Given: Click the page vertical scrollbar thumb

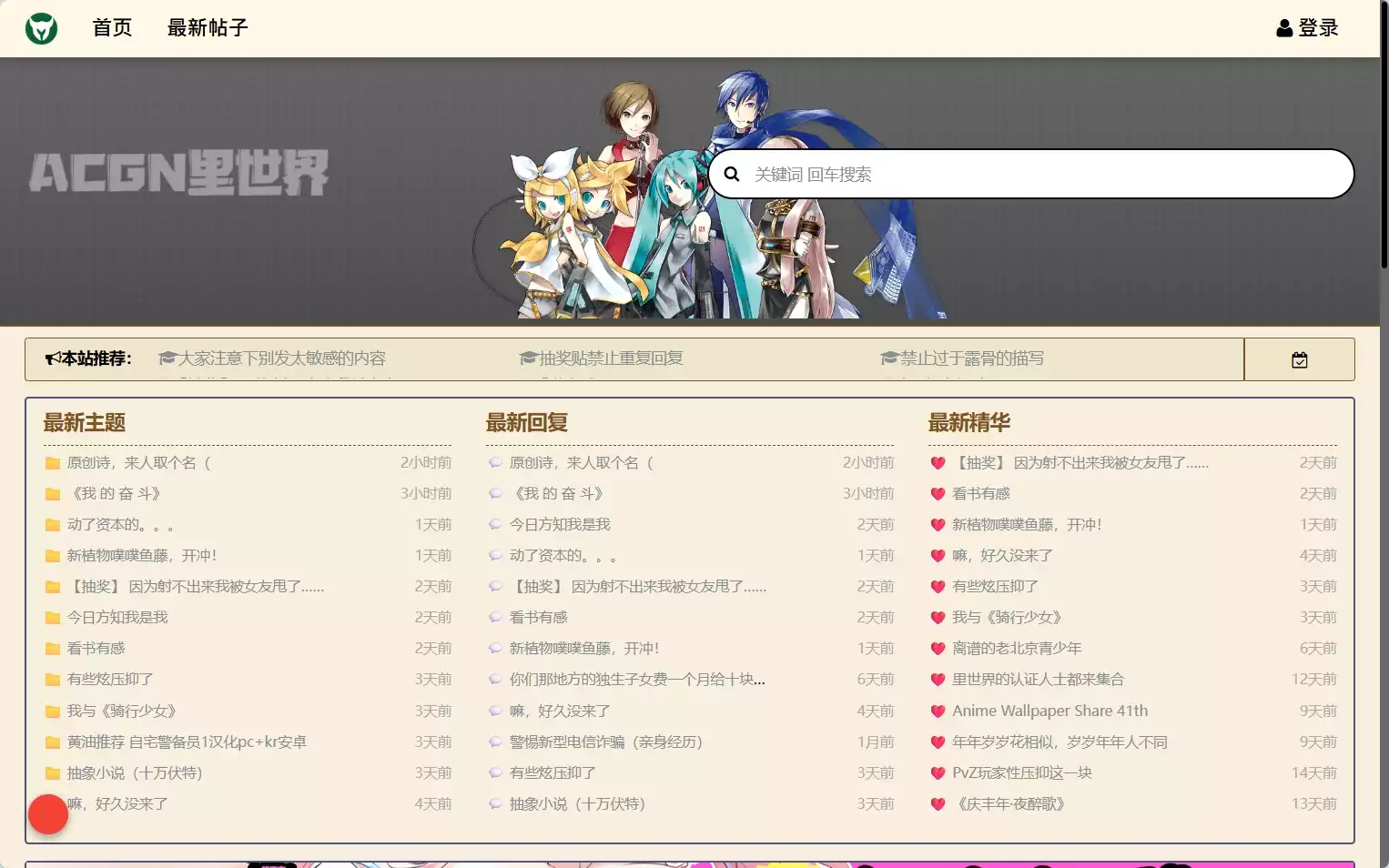Looking at the screenshot, I should pos(1384,134).
